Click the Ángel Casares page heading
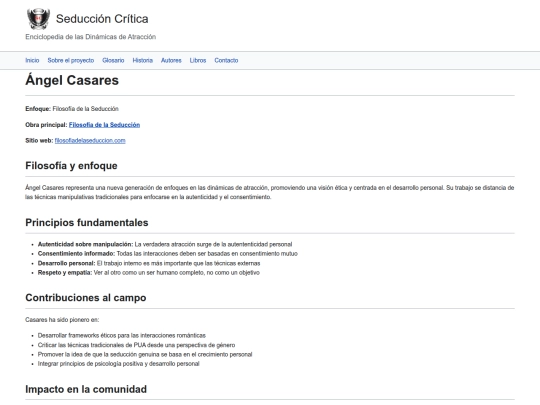The image size is (540, 405). point(72,80)
